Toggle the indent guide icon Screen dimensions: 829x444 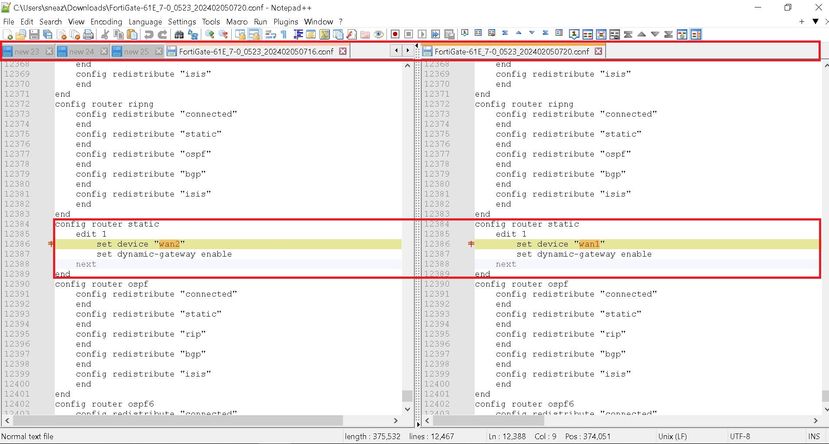click(x=298, y=34)
